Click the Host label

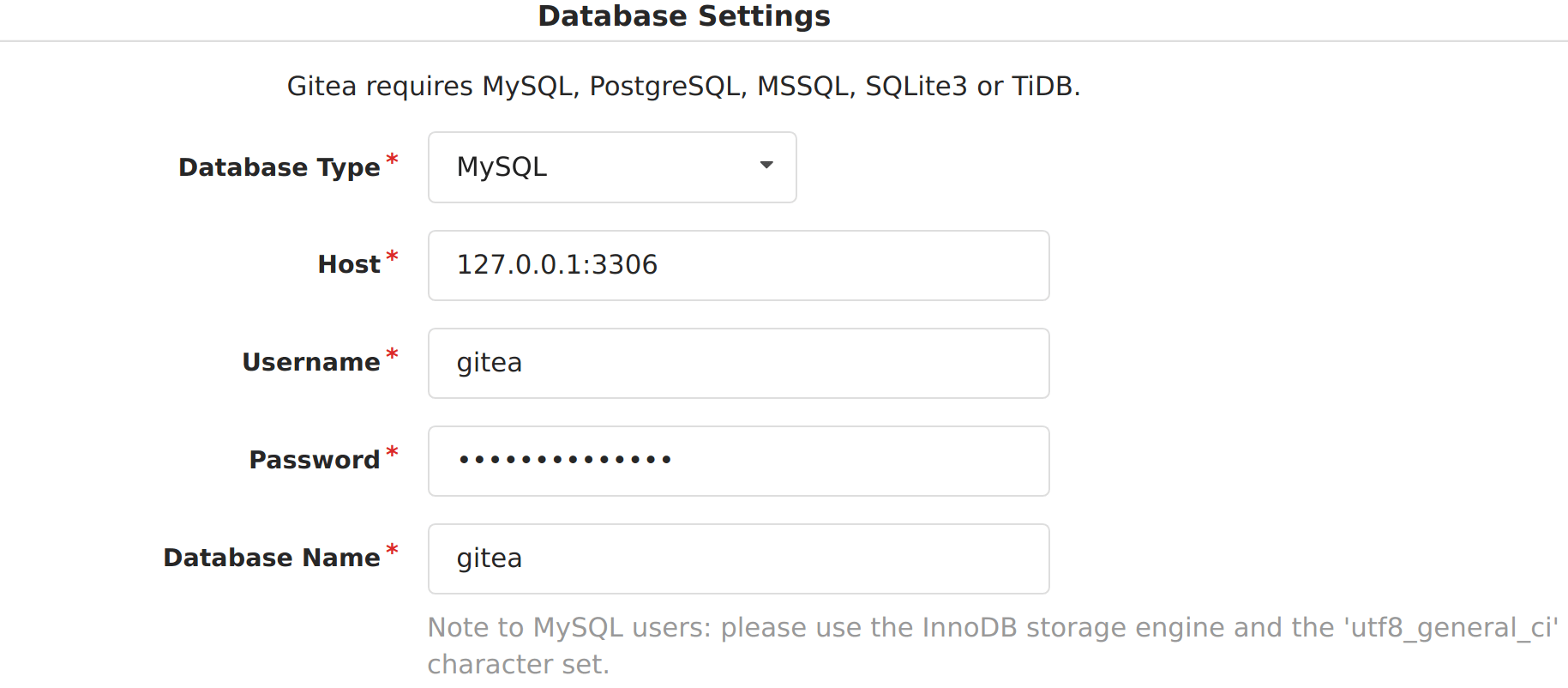point(348,264)
